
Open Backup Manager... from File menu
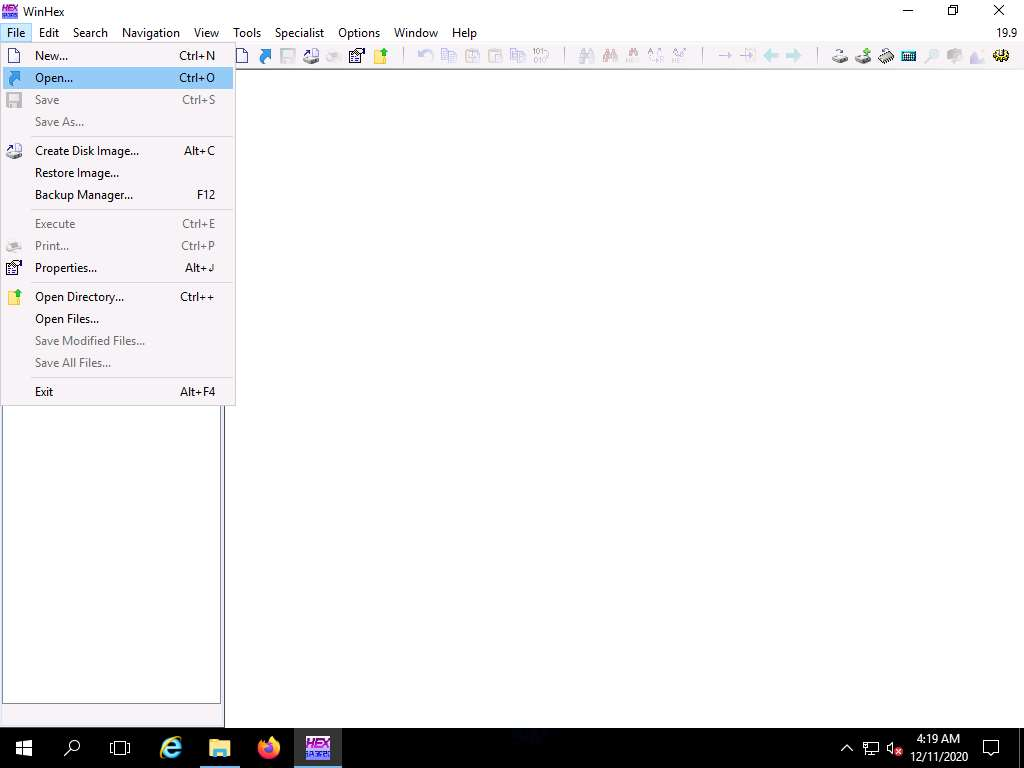[118, 195]
